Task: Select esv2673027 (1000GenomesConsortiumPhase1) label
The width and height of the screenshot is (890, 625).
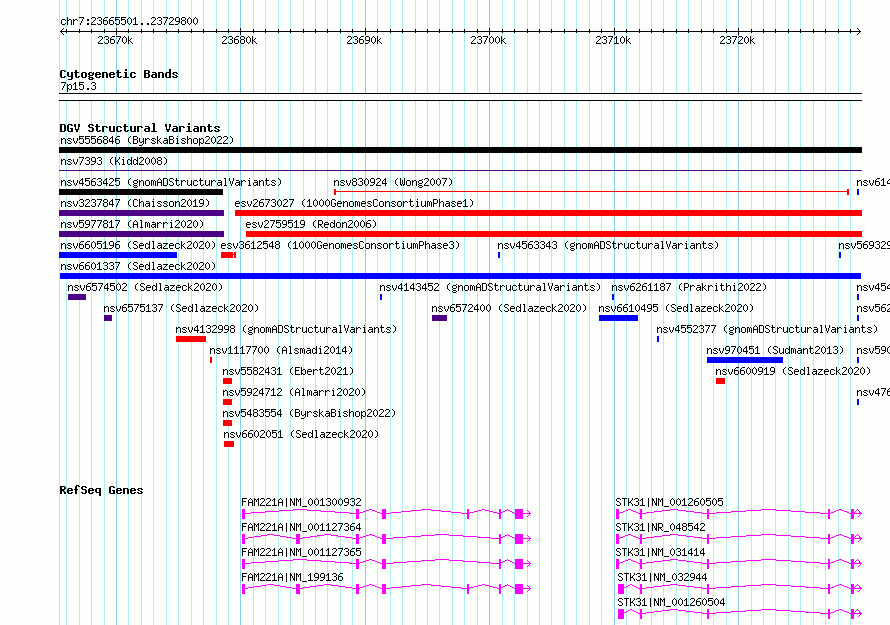Action: pyautogui.click(x=354, y=203)
